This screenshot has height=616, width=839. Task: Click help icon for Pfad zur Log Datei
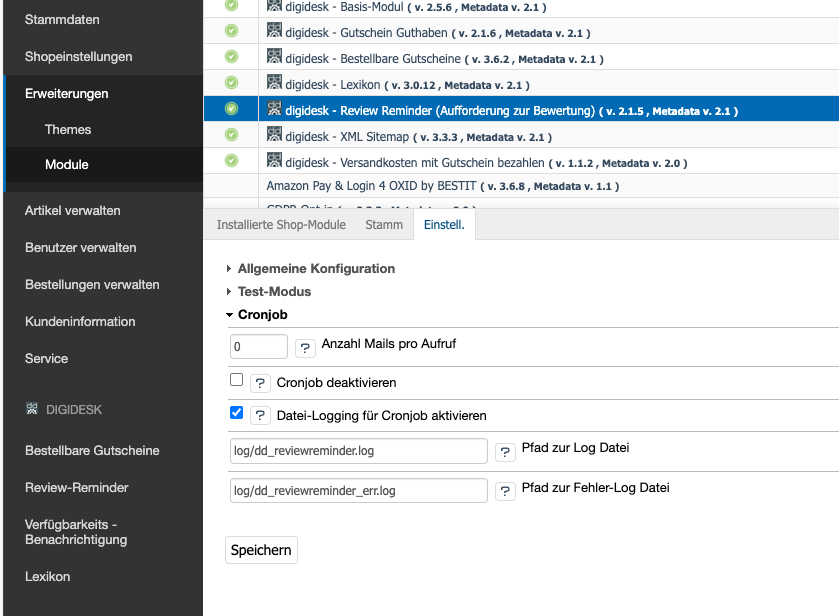(x=506, y=452)
